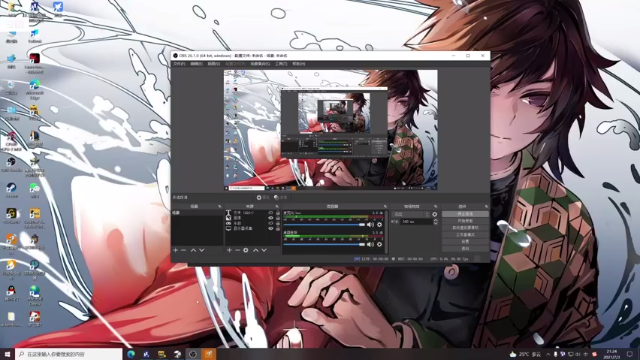Enable Studio Mode button
This screenshot has height=360, width=640.
pyautogui.click(x=465, y=235)
